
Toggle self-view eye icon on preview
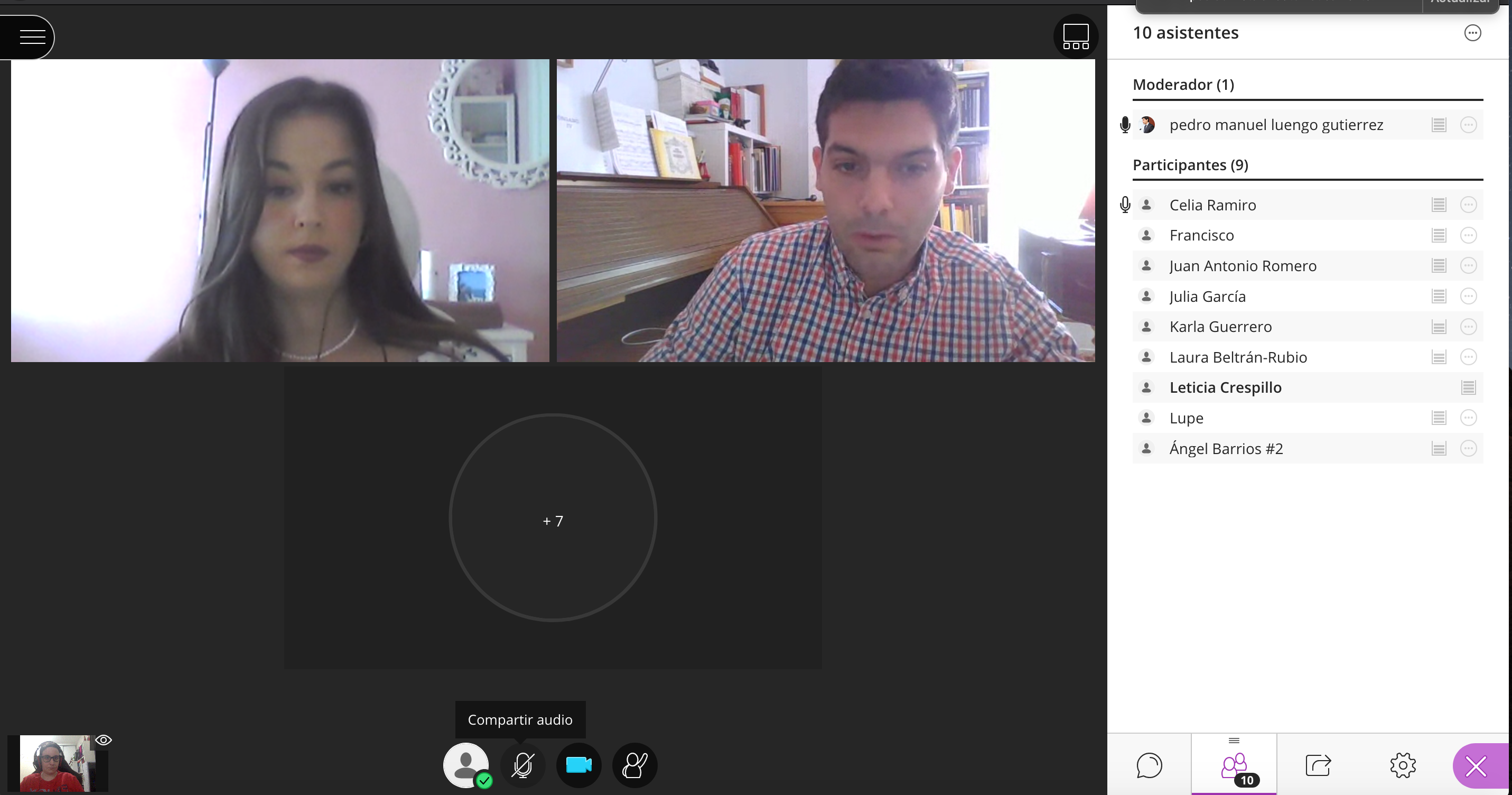pyautogui.click(x=104, y=740)
